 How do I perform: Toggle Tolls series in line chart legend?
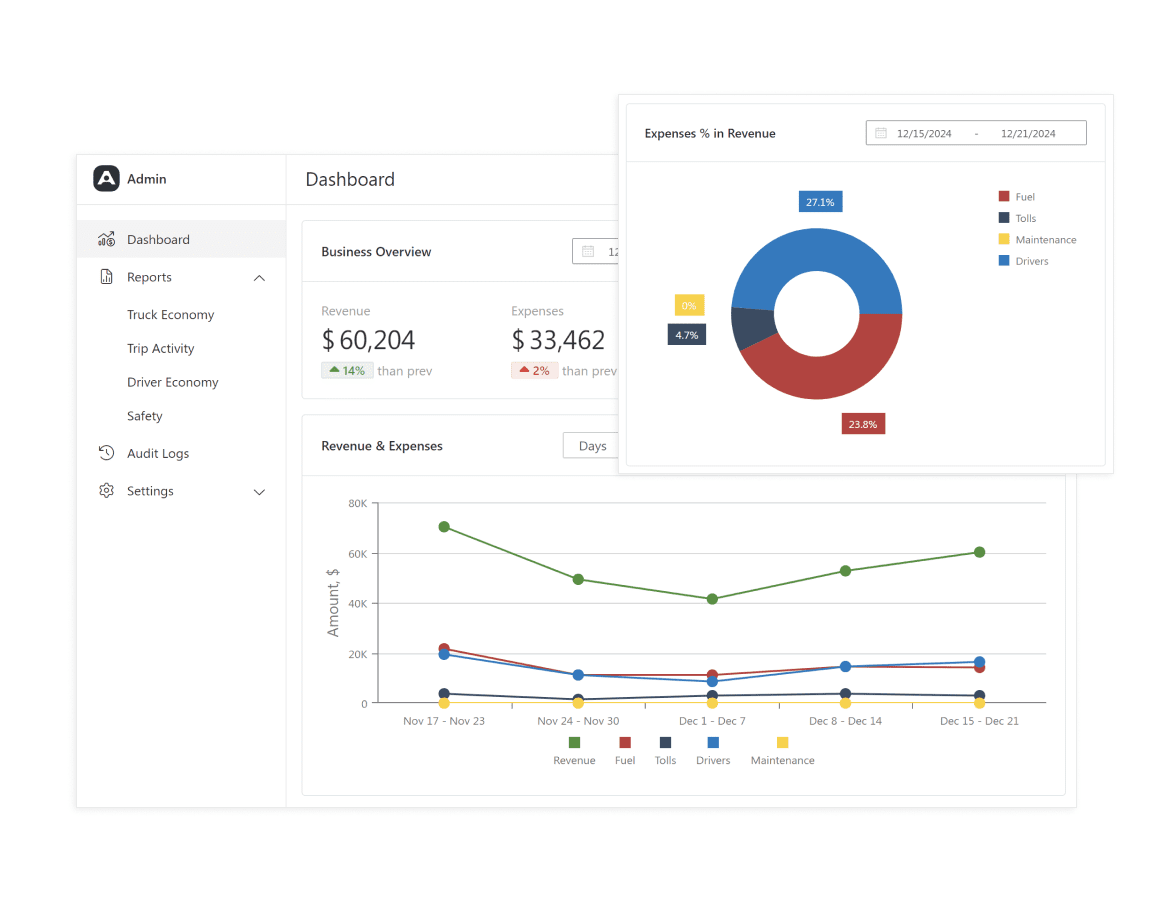tap(665, 751)
